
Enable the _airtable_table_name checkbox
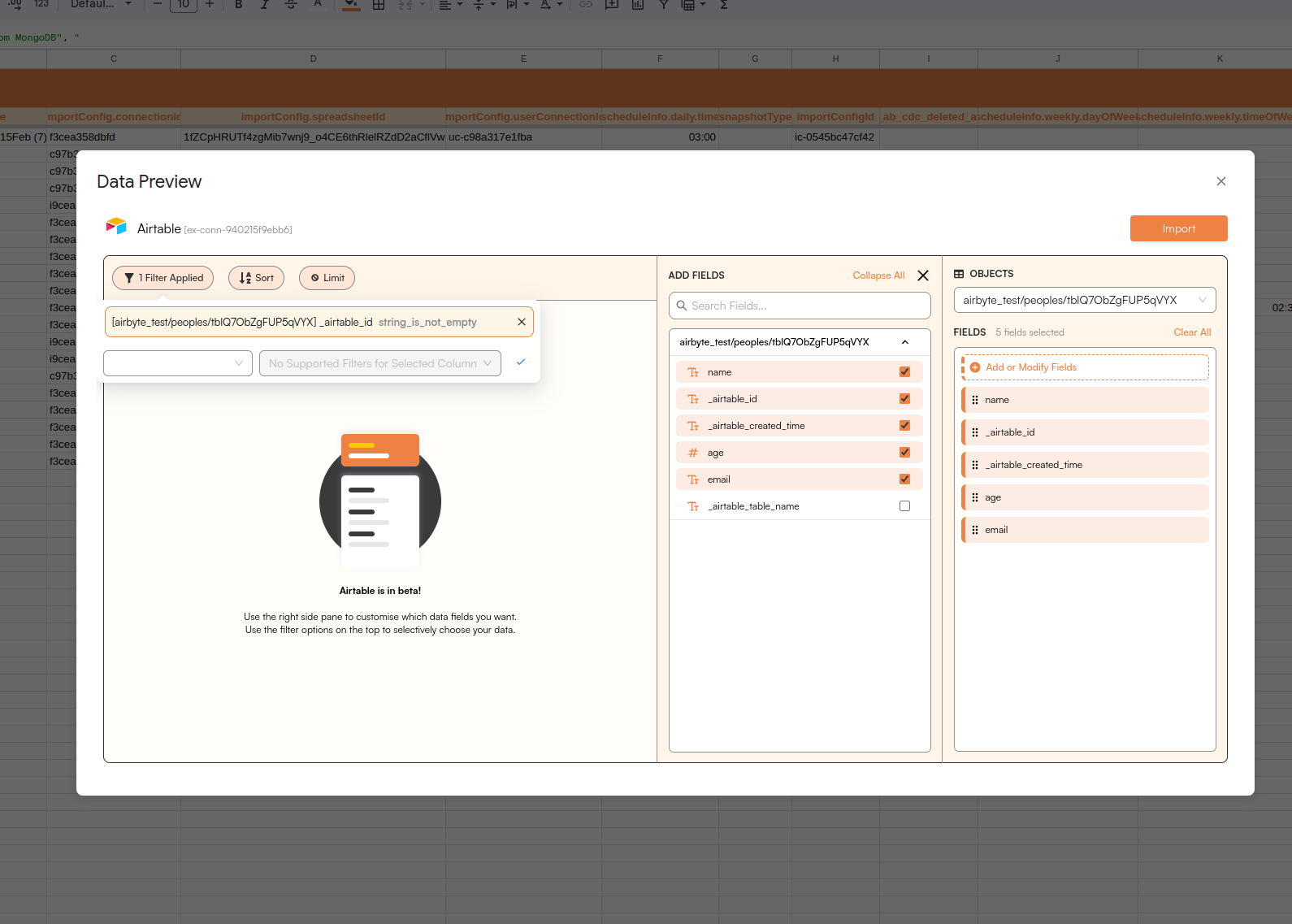pyautogui.click(x=904, y=506)
